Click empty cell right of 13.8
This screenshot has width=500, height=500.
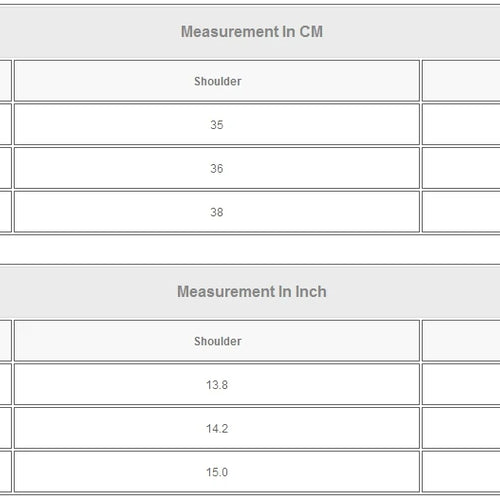(x=461, y=384)
